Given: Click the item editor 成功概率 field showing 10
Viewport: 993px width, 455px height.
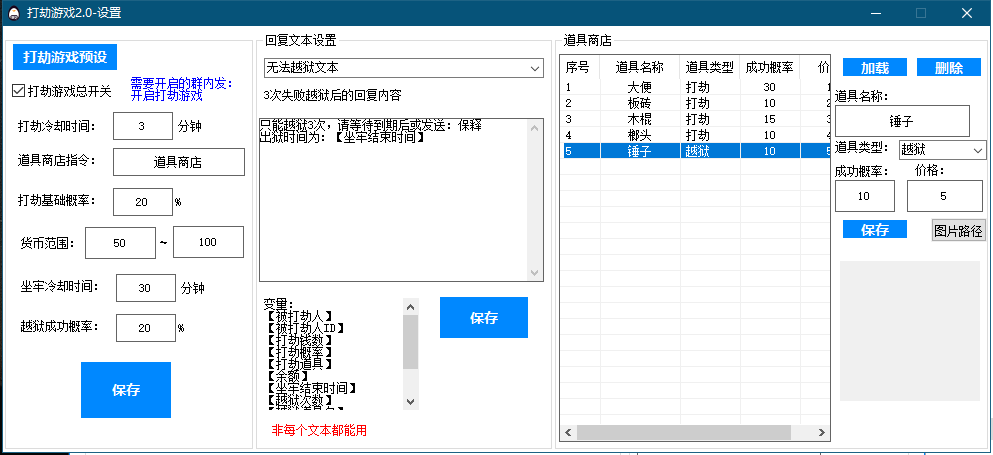Looking at the screenshot, I should tap(864, 196).
